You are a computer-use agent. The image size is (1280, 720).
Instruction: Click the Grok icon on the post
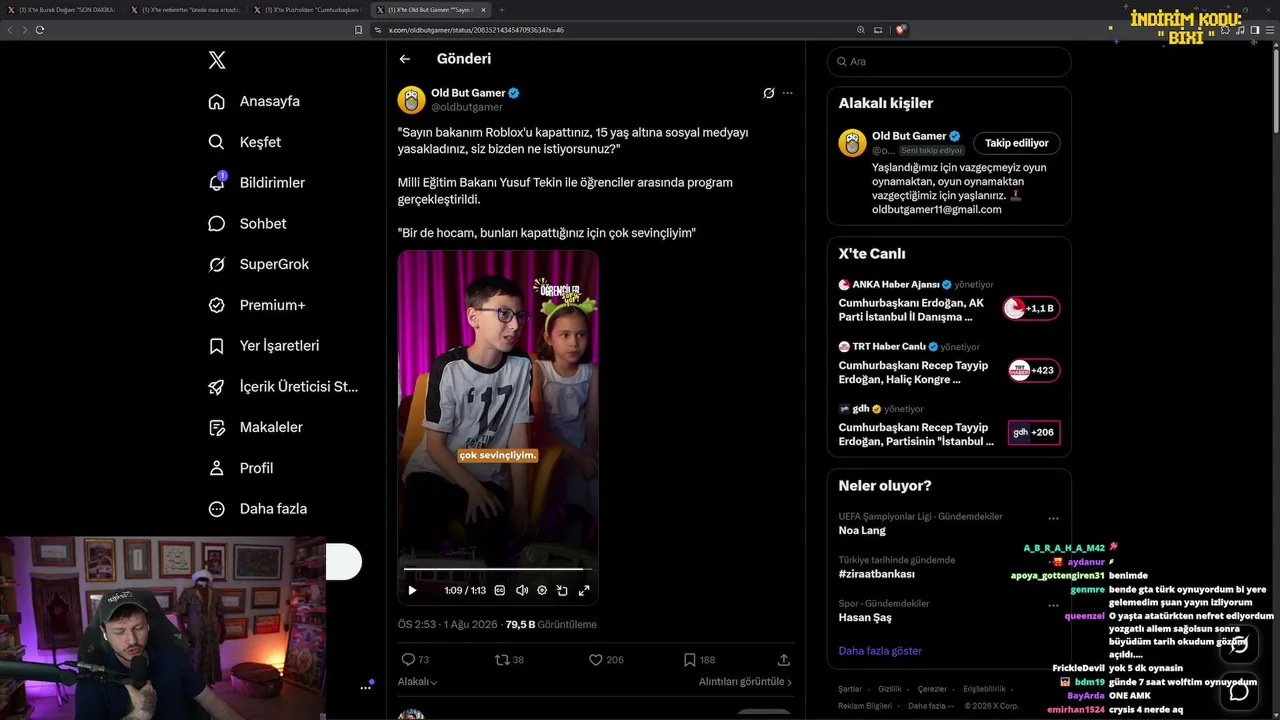(x=768, y=93)
